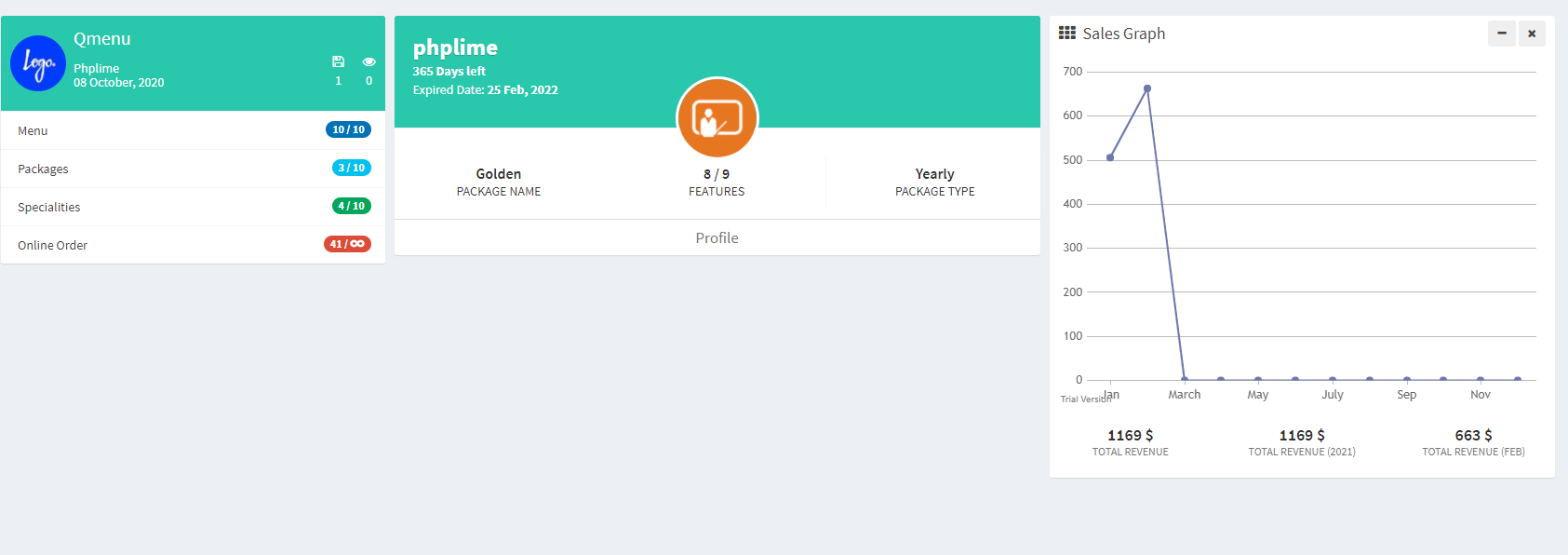Click the grid icon beside Sales Graph

[x=1067, y=33]
